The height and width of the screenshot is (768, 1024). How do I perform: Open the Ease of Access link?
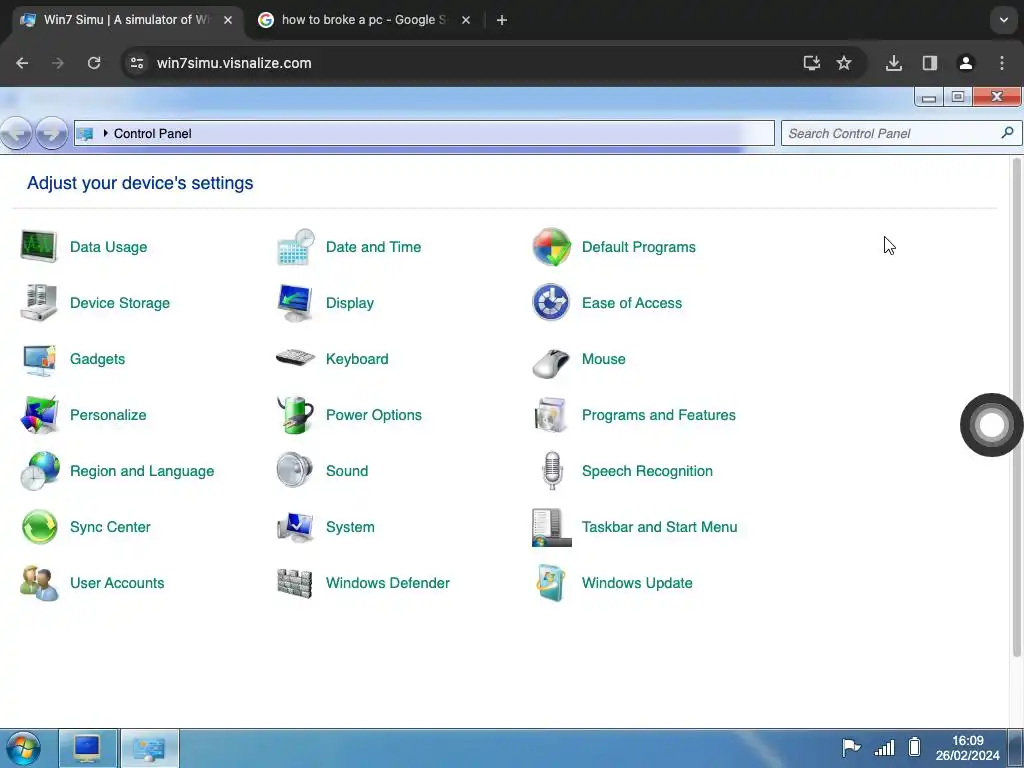pos(632,303)
